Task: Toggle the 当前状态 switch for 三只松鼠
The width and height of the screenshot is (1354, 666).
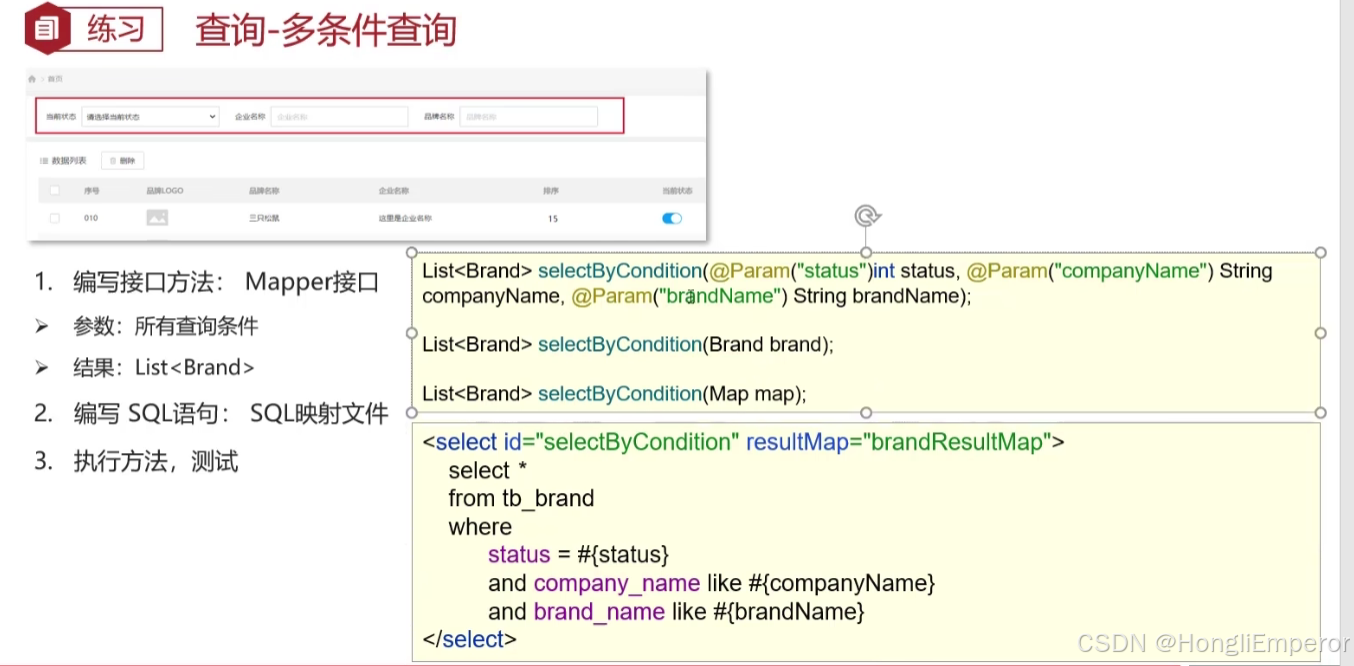Action: [x=672, y=218]
